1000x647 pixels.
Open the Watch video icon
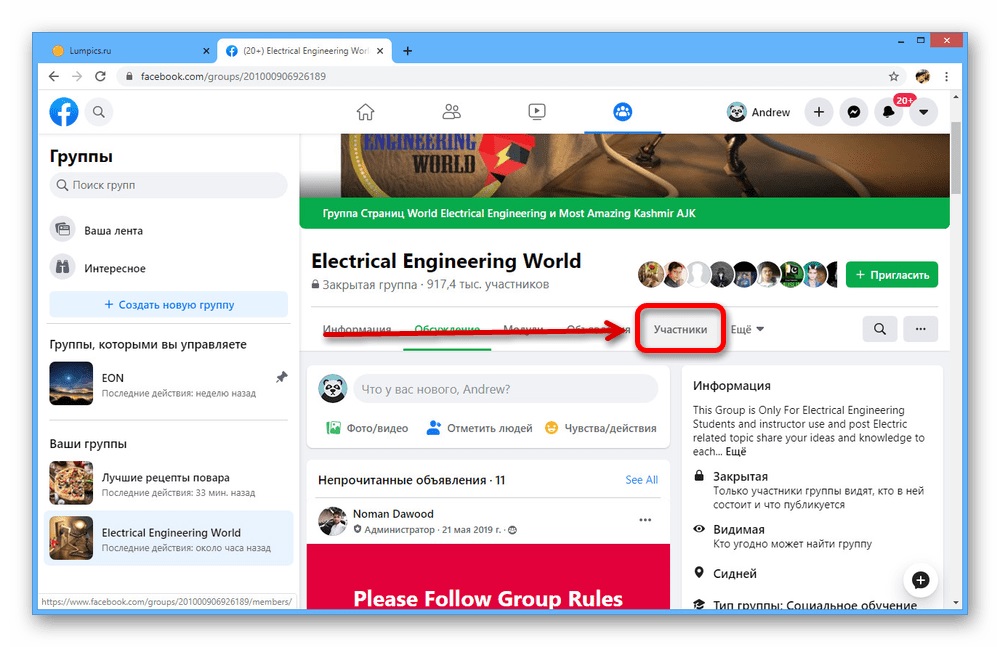537,112
